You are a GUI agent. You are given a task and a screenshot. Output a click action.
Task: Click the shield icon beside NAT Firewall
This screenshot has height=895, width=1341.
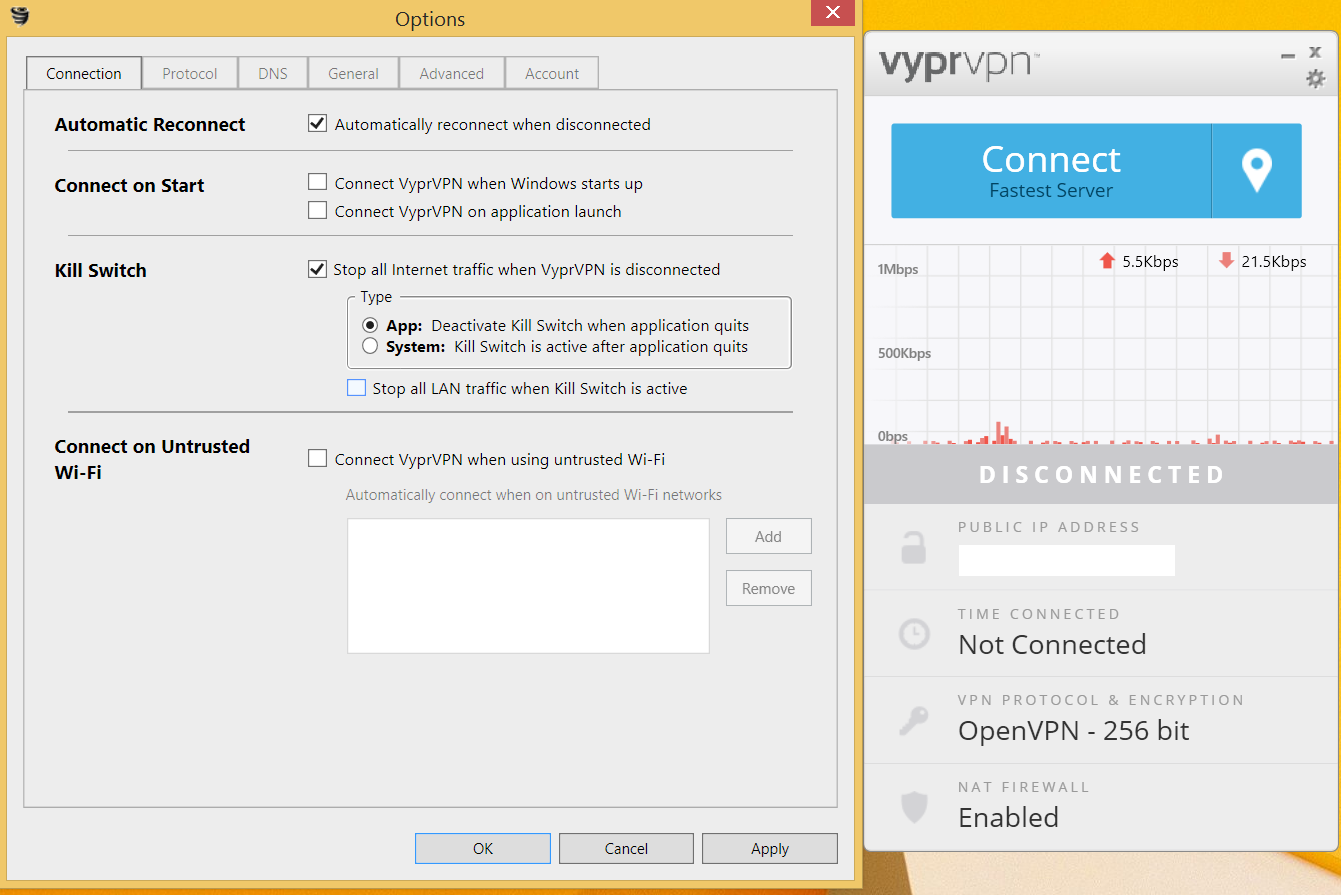pyautogui.click(x=914, y=807)
